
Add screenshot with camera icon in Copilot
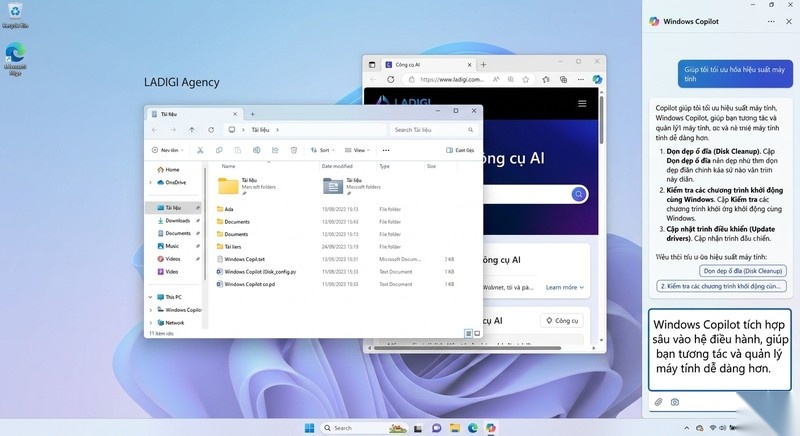[675, 402]
